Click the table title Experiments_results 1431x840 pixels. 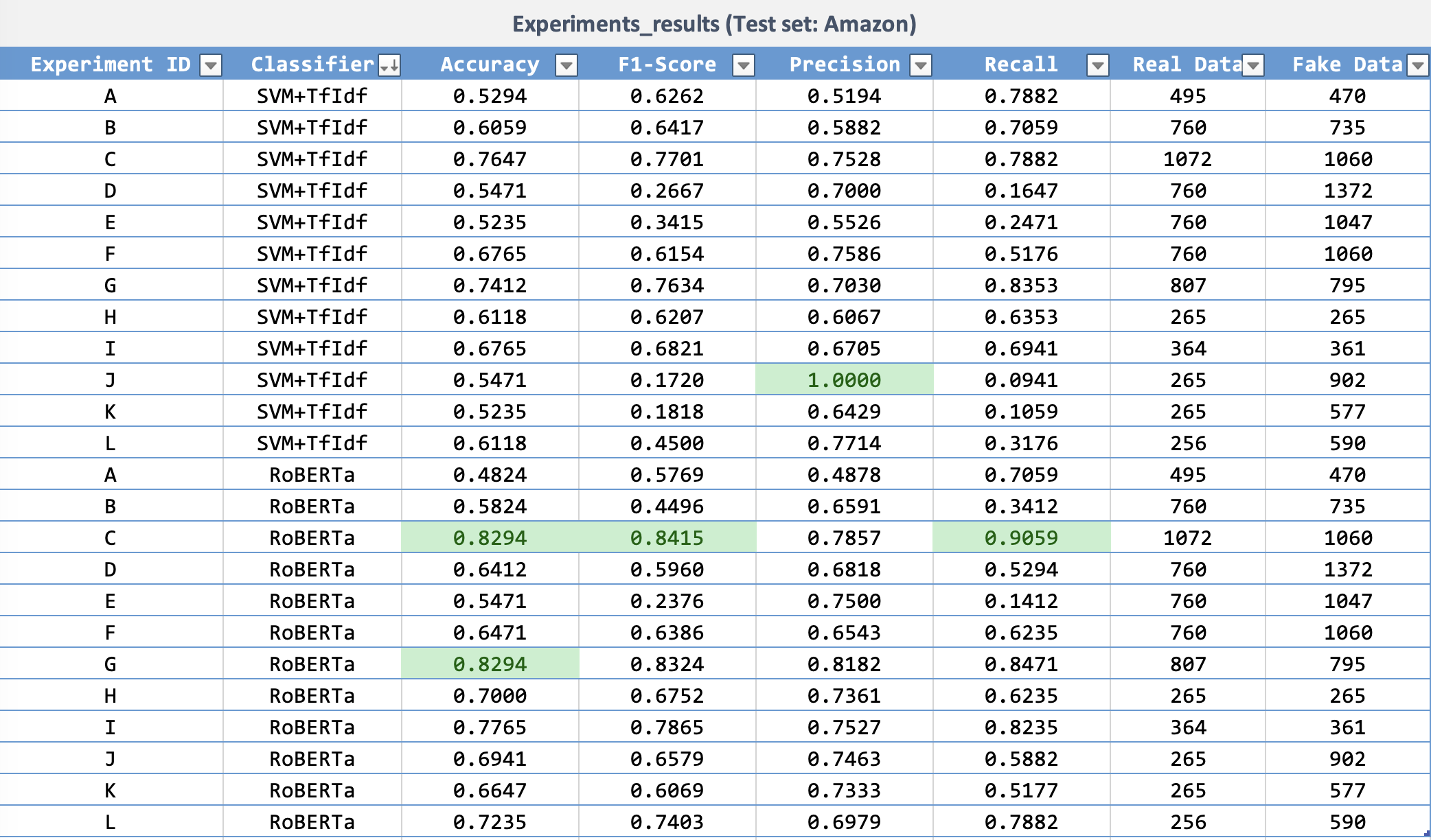pyautogui.click(x=714, y=24)
